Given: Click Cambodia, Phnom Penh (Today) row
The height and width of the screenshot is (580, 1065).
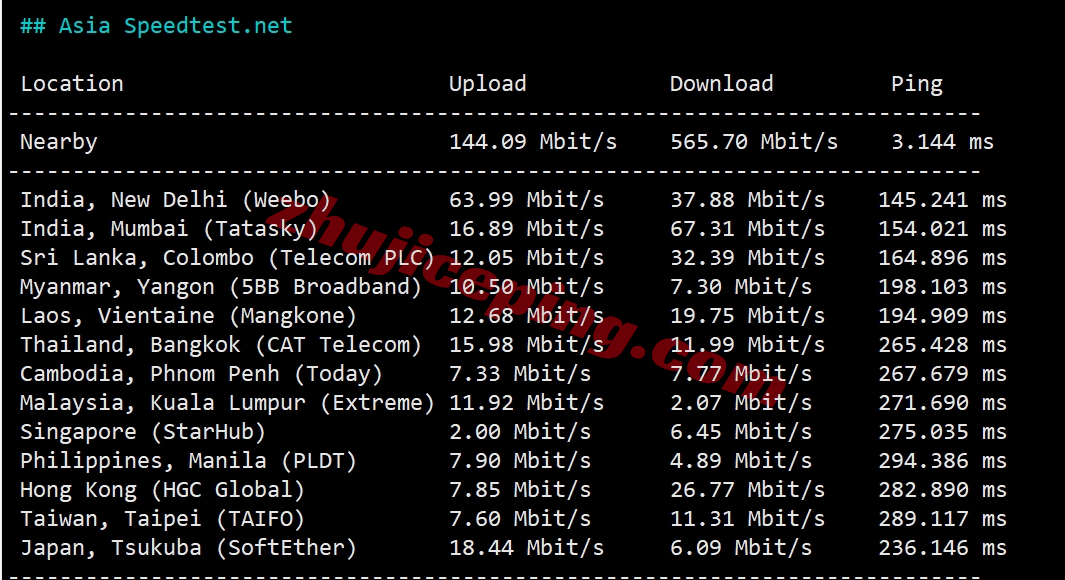Looking at the screenshot, I should [513, 374].
